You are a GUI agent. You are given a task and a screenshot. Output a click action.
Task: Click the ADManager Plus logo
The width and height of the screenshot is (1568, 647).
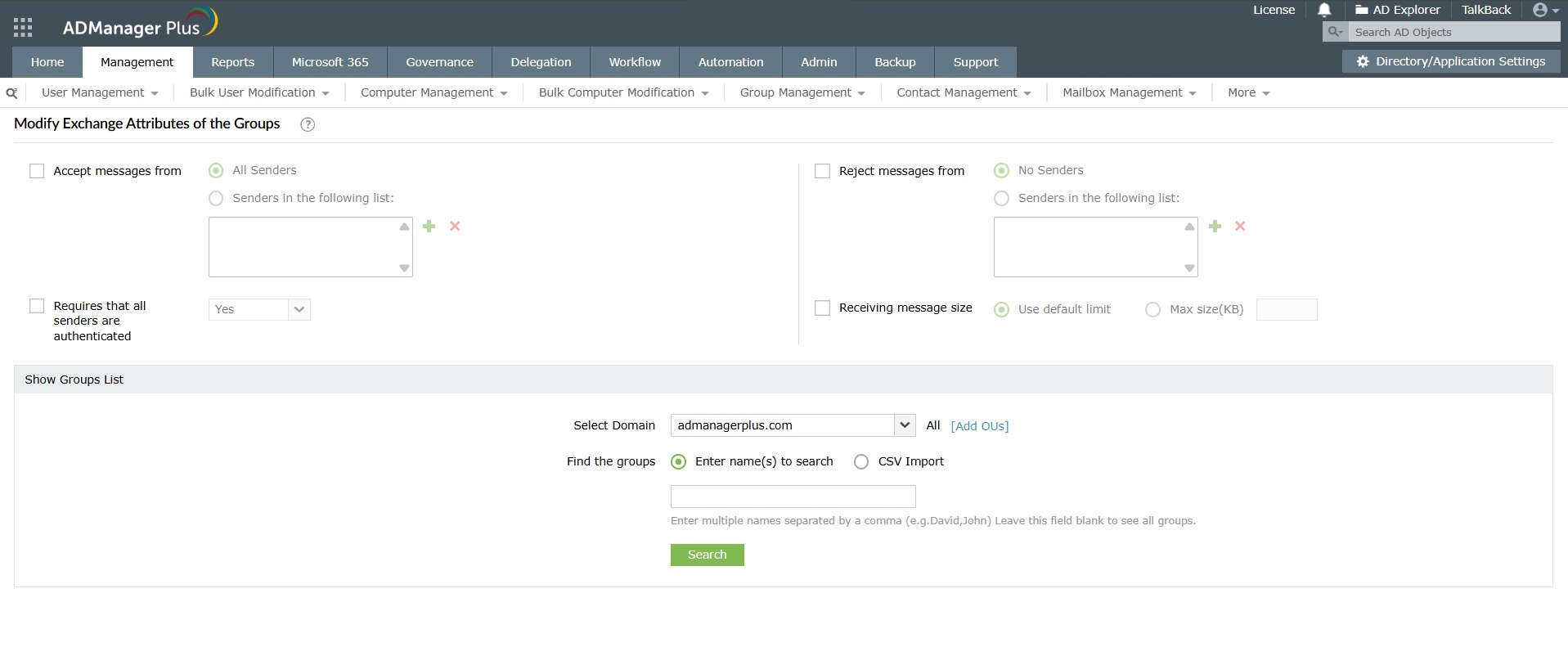pyautogui.click(x=140, y=24)
